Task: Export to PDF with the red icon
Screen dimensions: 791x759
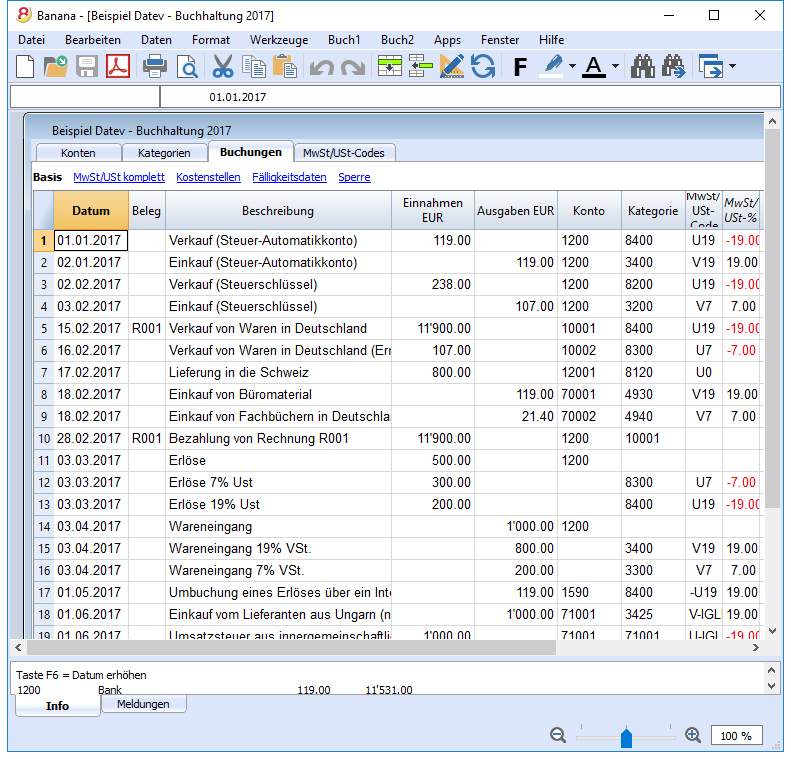Action: (x=118, y=67)
